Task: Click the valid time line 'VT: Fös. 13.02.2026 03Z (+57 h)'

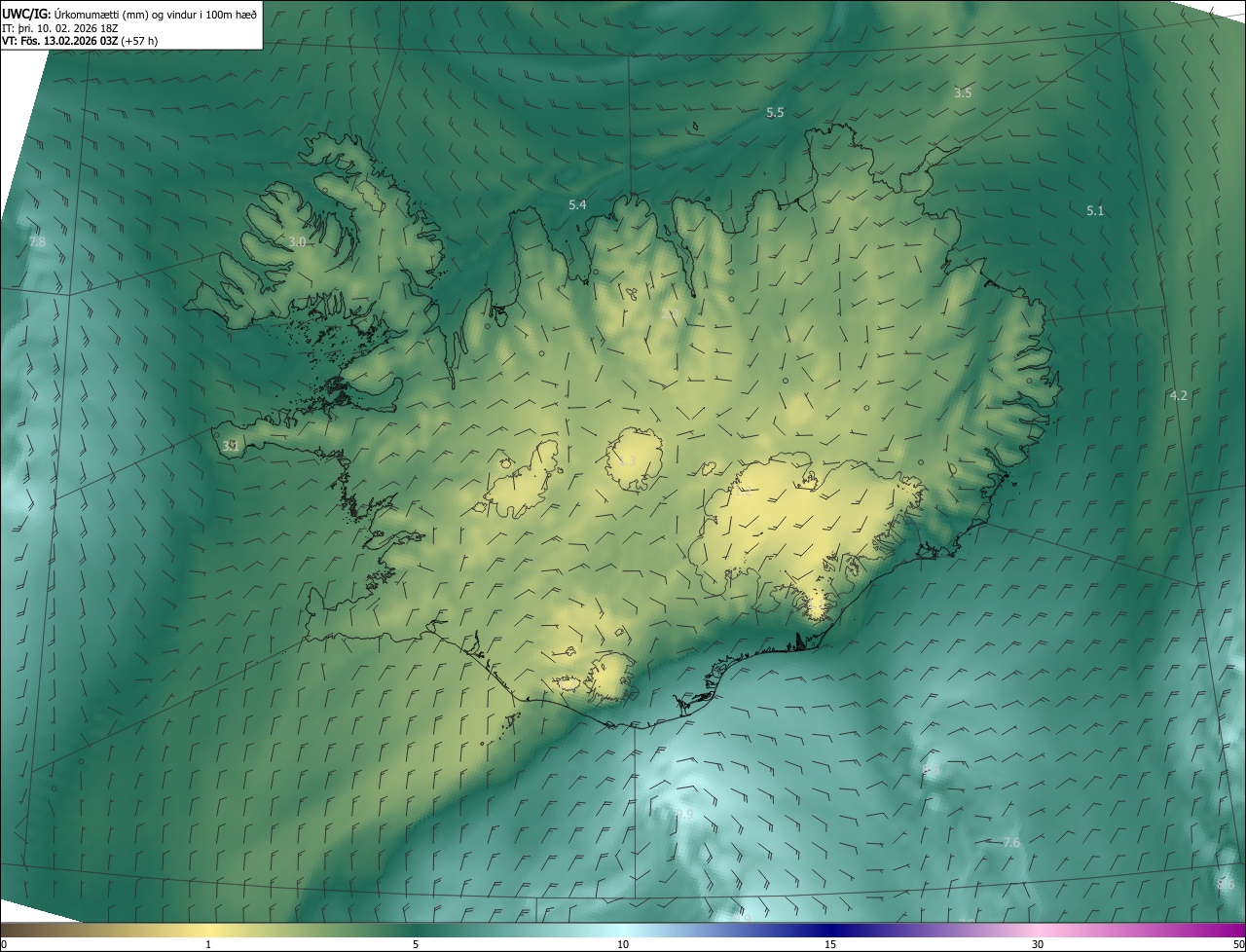Action: pyautogui.click(x=80, y=41)
